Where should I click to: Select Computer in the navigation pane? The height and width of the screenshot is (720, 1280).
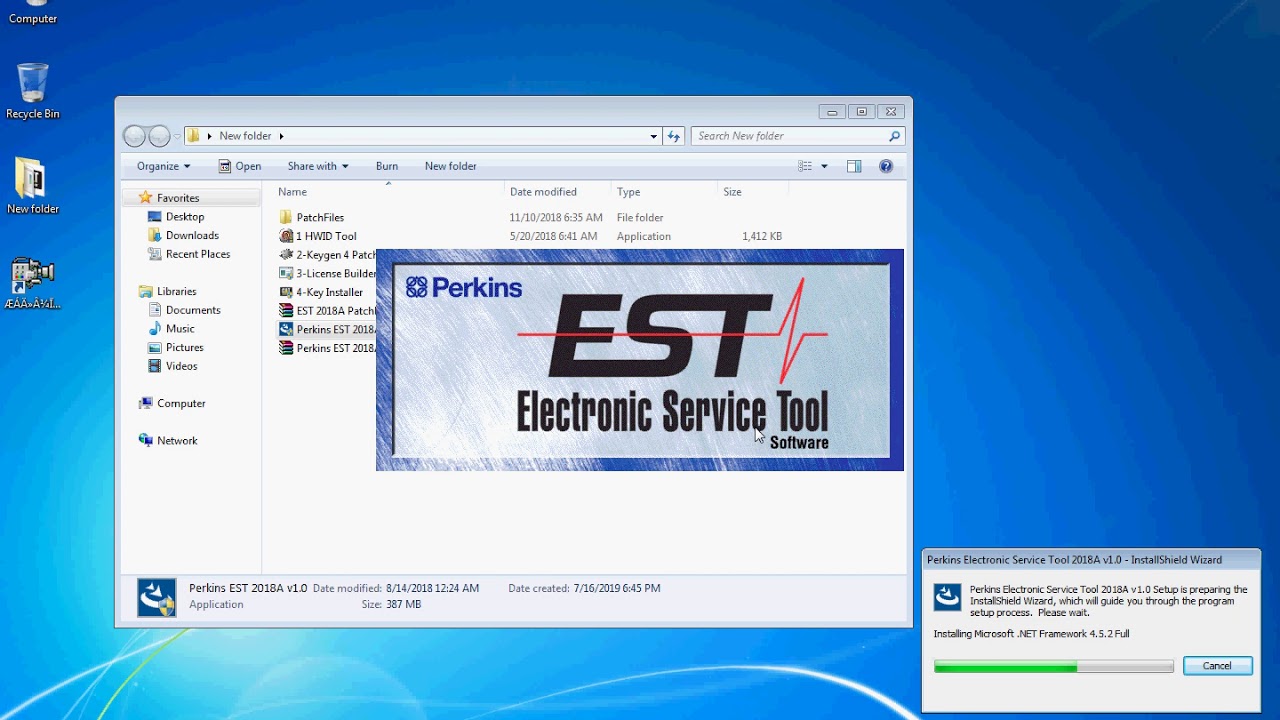180,403
